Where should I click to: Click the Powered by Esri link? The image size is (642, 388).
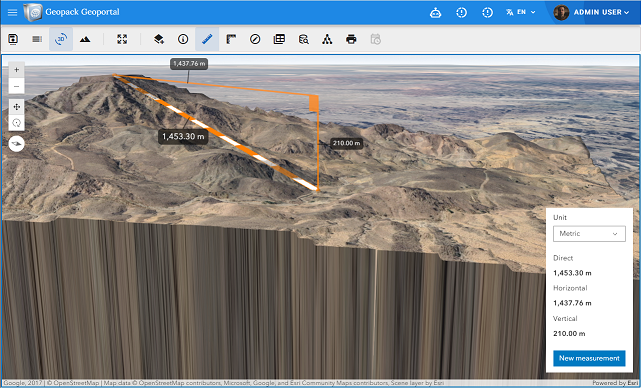pos(615,383)
